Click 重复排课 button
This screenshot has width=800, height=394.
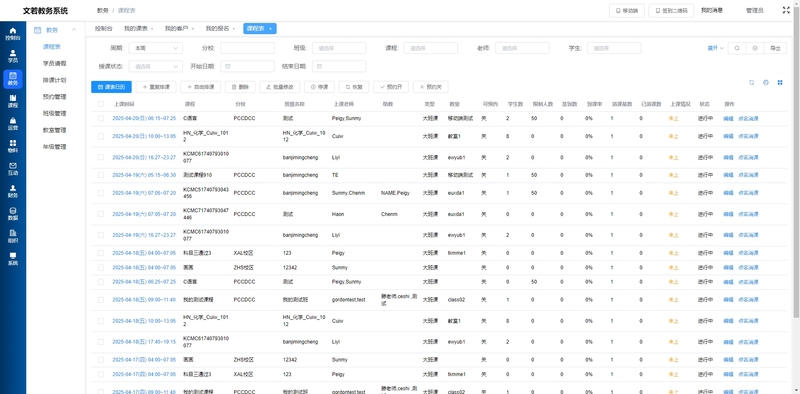[x=156, y=87]
